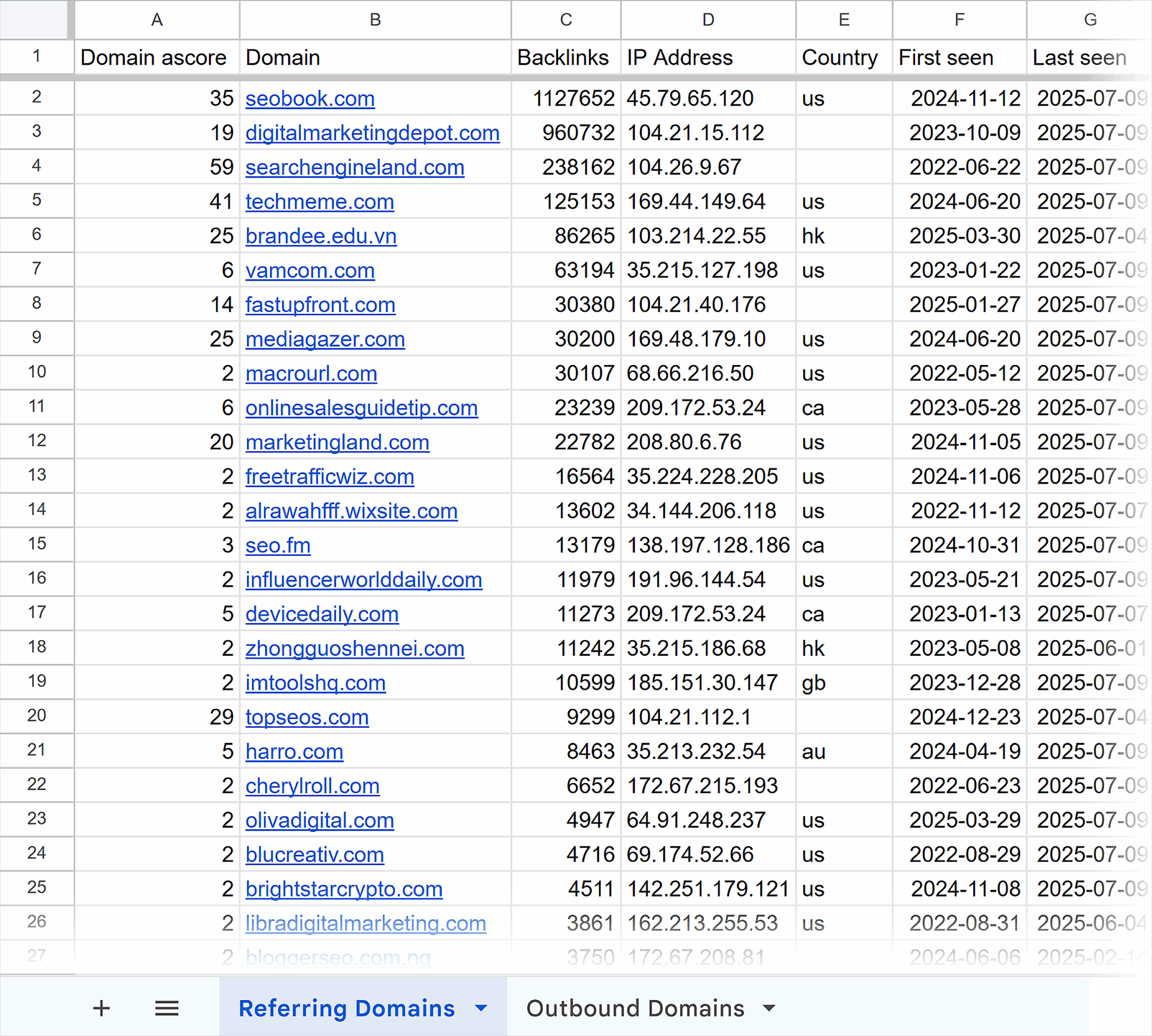The height and width of the screenshot is (1036, 1152).
Task: Open the Outbound Domains tab dropdown arrow
Action: tap(769, 1007)
